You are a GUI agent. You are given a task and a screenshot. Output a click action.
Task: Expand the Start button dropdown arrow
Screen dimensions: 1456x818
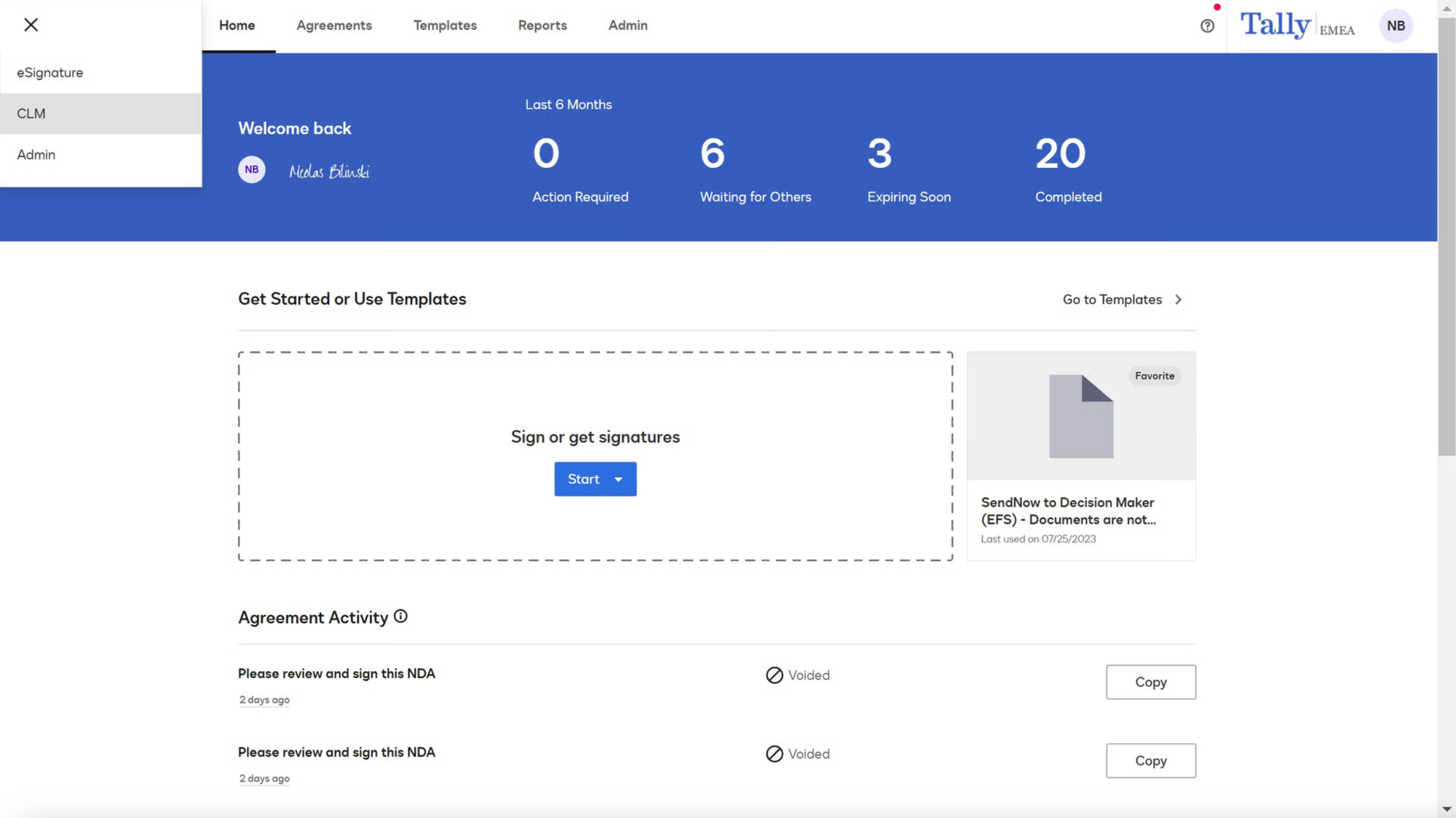pos(618,479)
